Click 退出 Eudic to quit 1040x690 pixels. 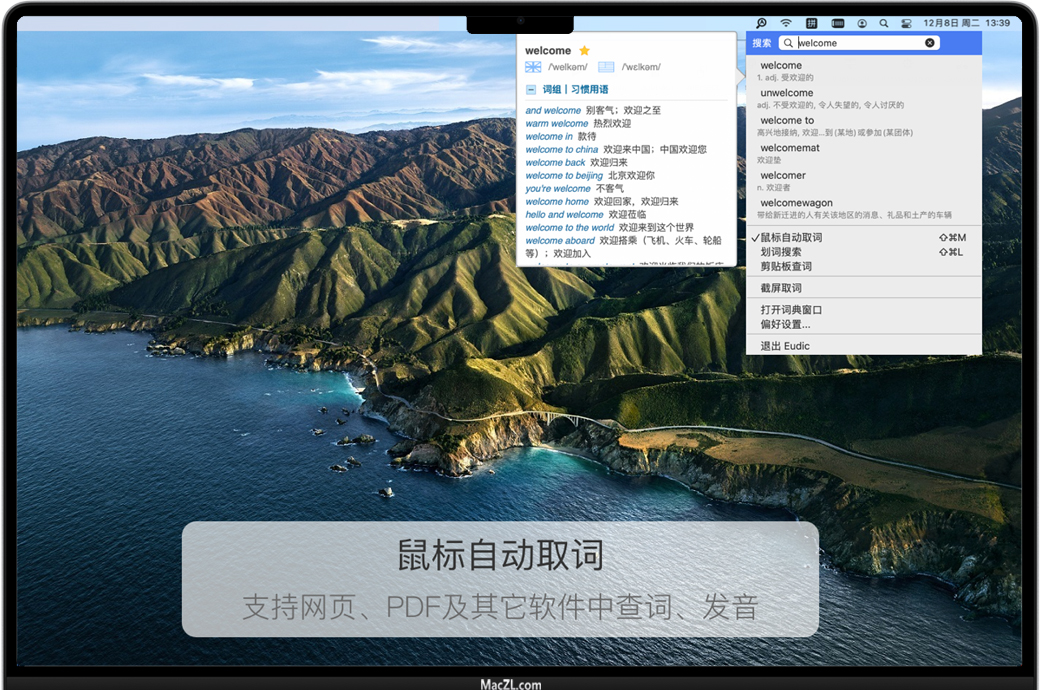coord(785,346)
